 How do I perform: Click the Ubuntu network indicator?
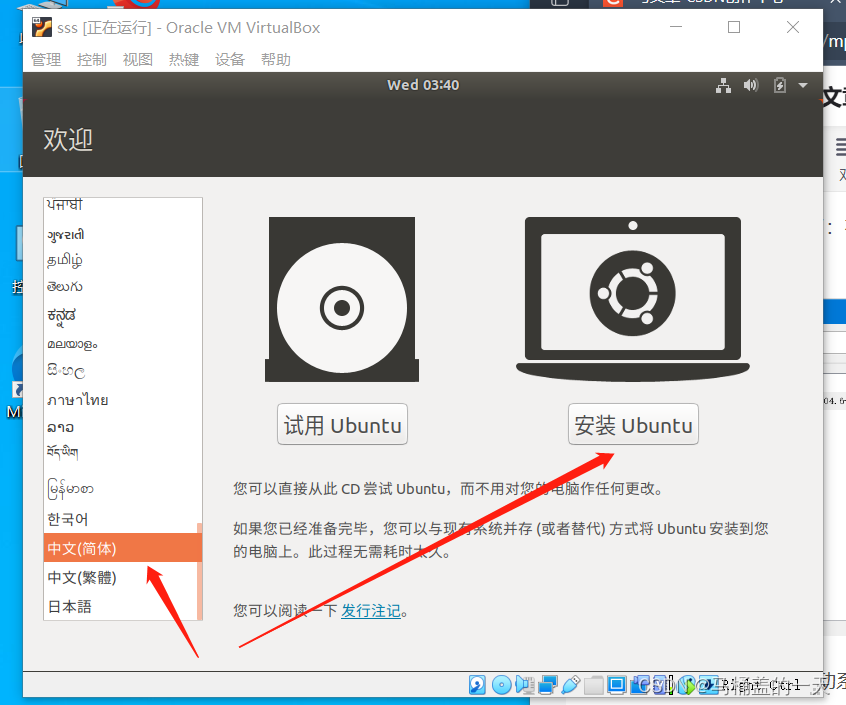tap(723, 86)
